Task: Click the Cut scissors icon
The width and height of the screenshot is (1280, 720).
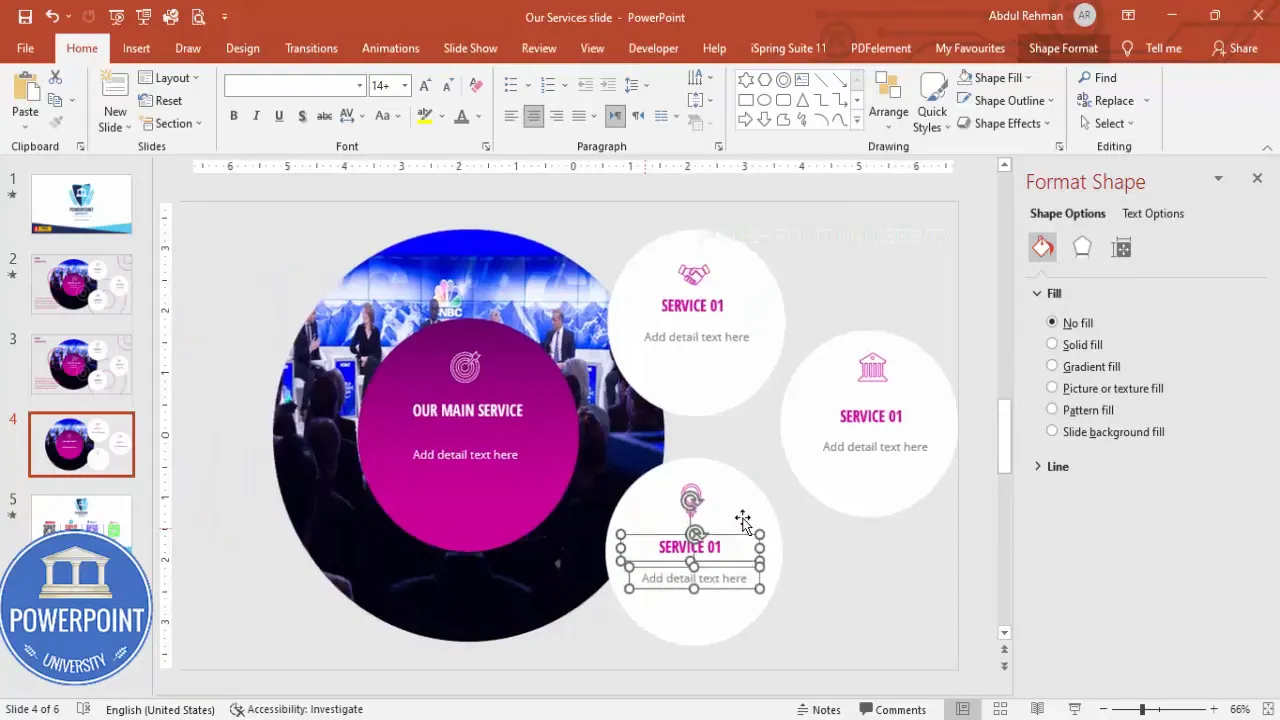Action: point(55,78)
